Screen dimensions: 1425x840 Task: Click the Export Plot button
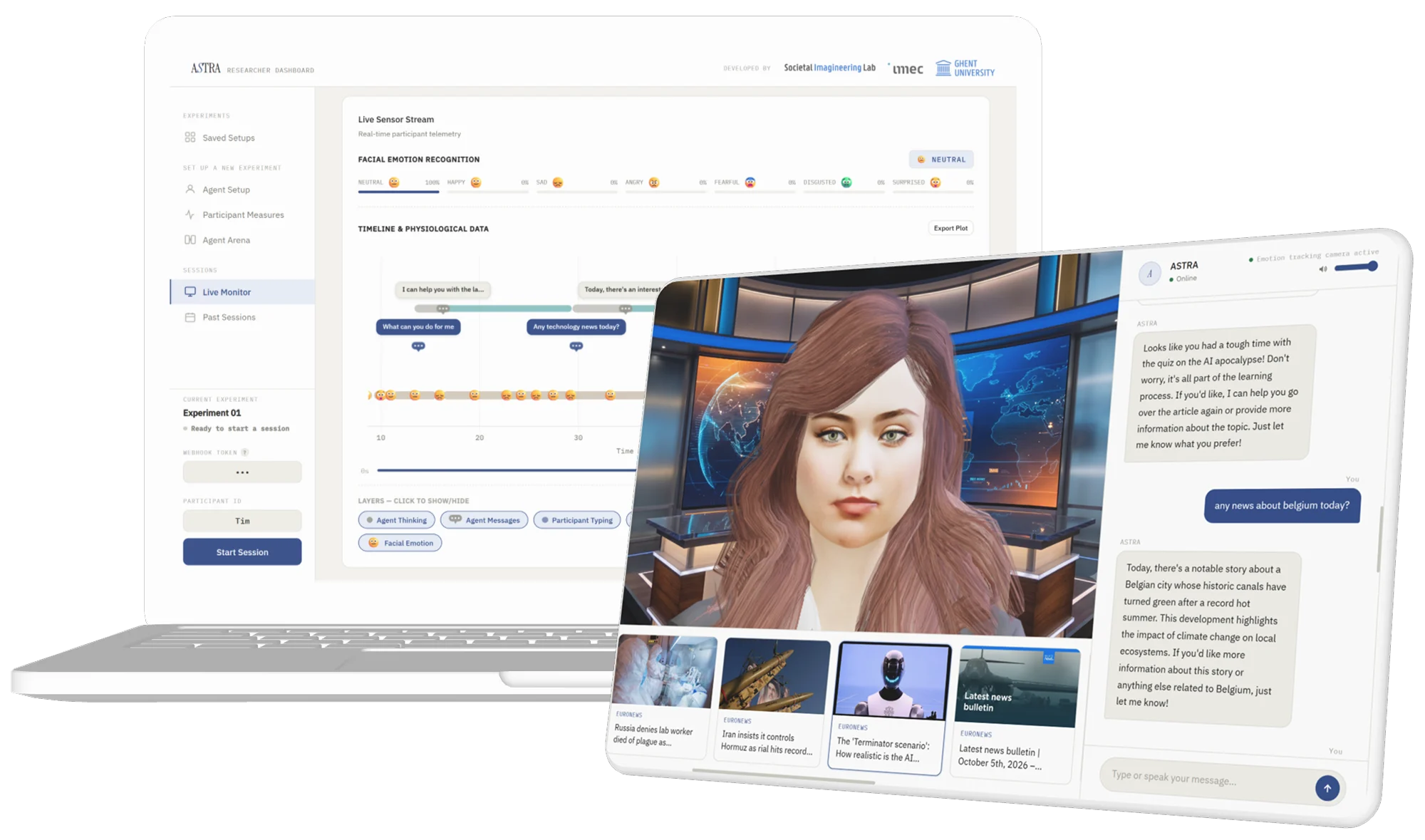click(950, 228)
